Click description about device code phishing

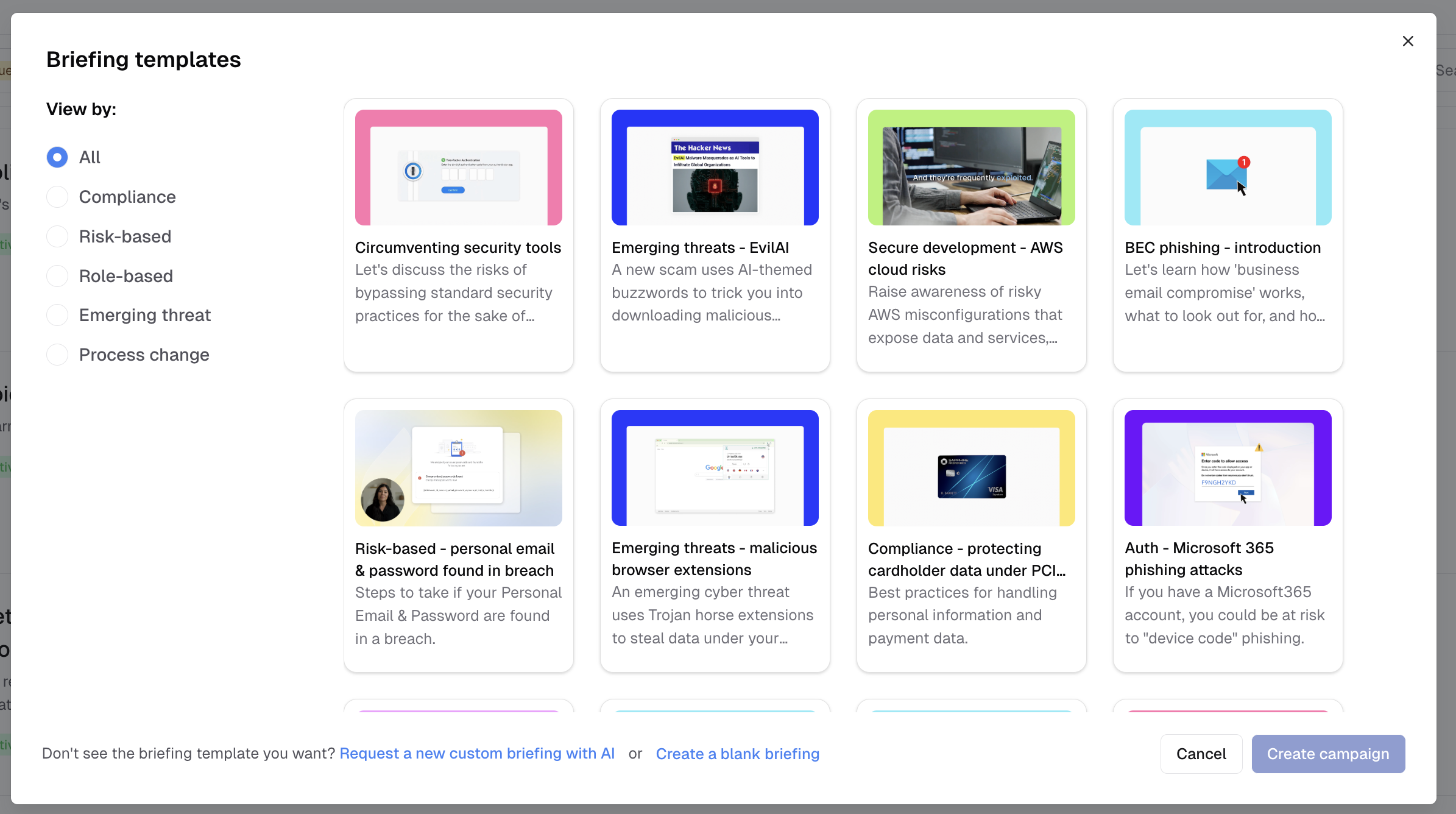(x=1225, y=615)
